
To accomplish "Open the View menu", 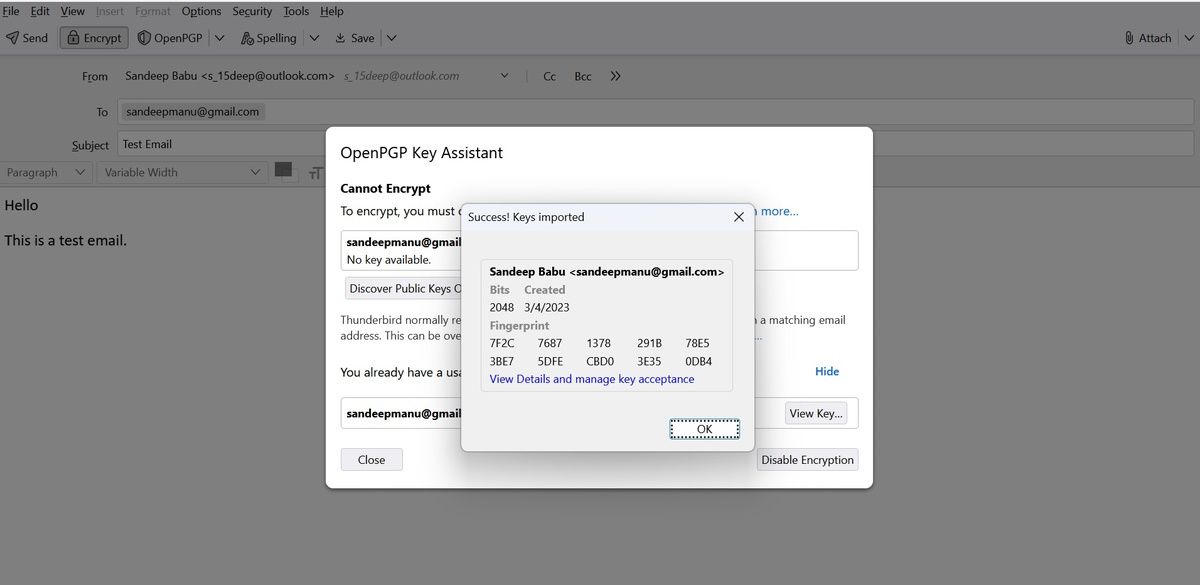I will [73, 11].
